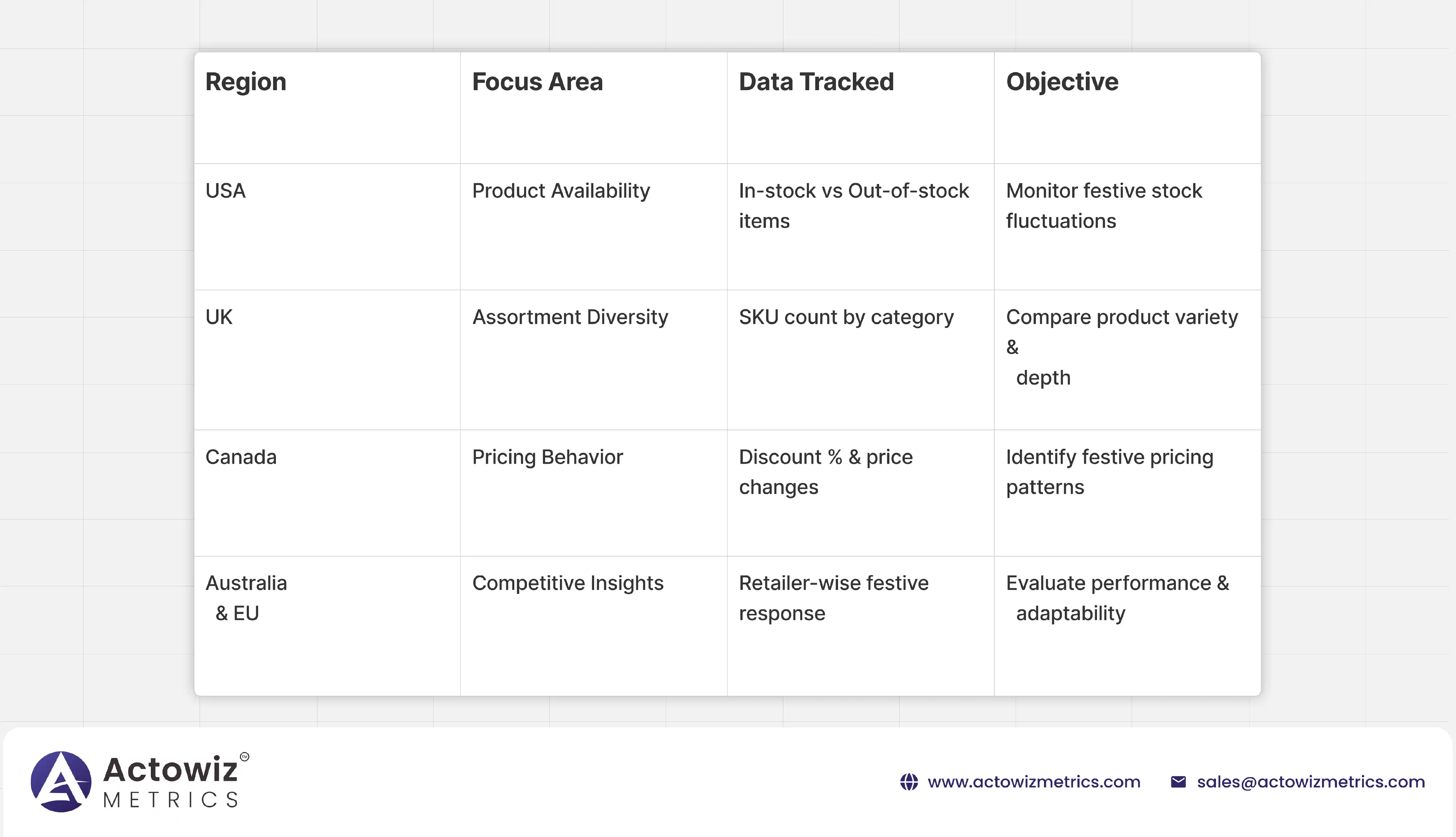Select the Objective column header

1062,82
